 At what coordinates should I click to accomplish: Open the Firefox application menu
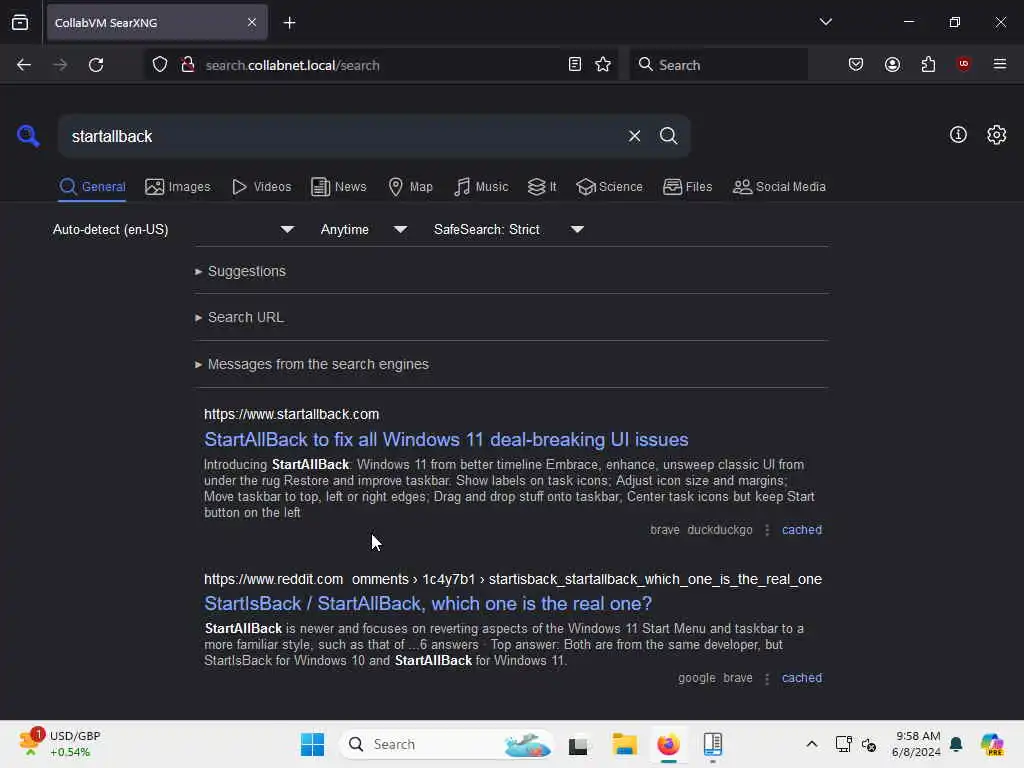tap(1000, 65)
